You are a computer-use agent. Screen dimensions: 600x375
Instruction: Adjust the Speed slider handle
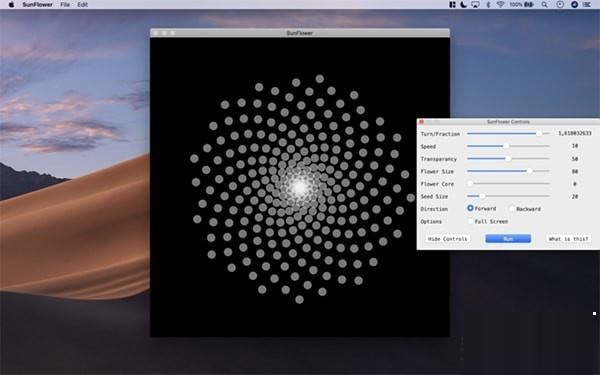[x=506, y=146]
